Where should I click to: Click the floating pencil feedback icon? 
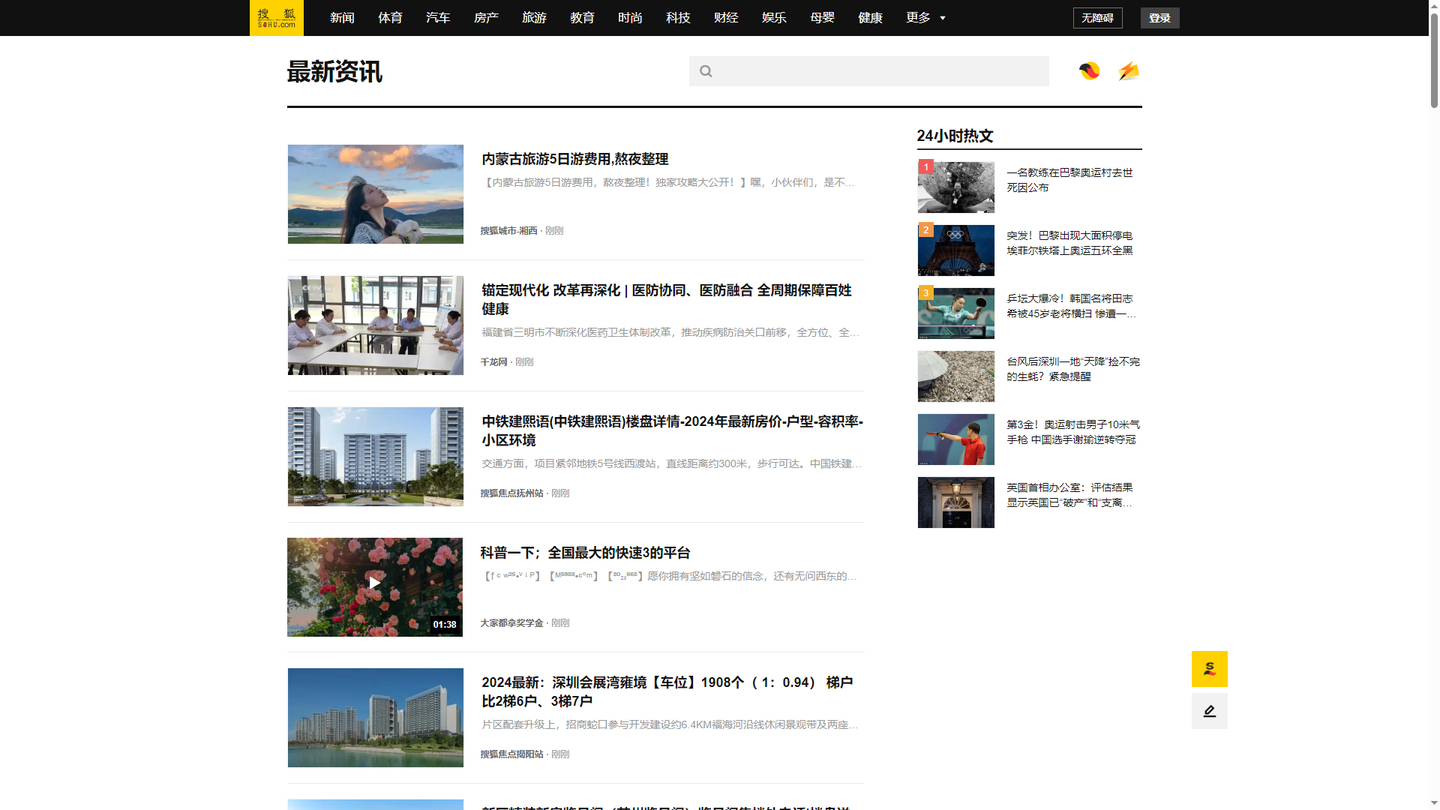coord(1209,711)
